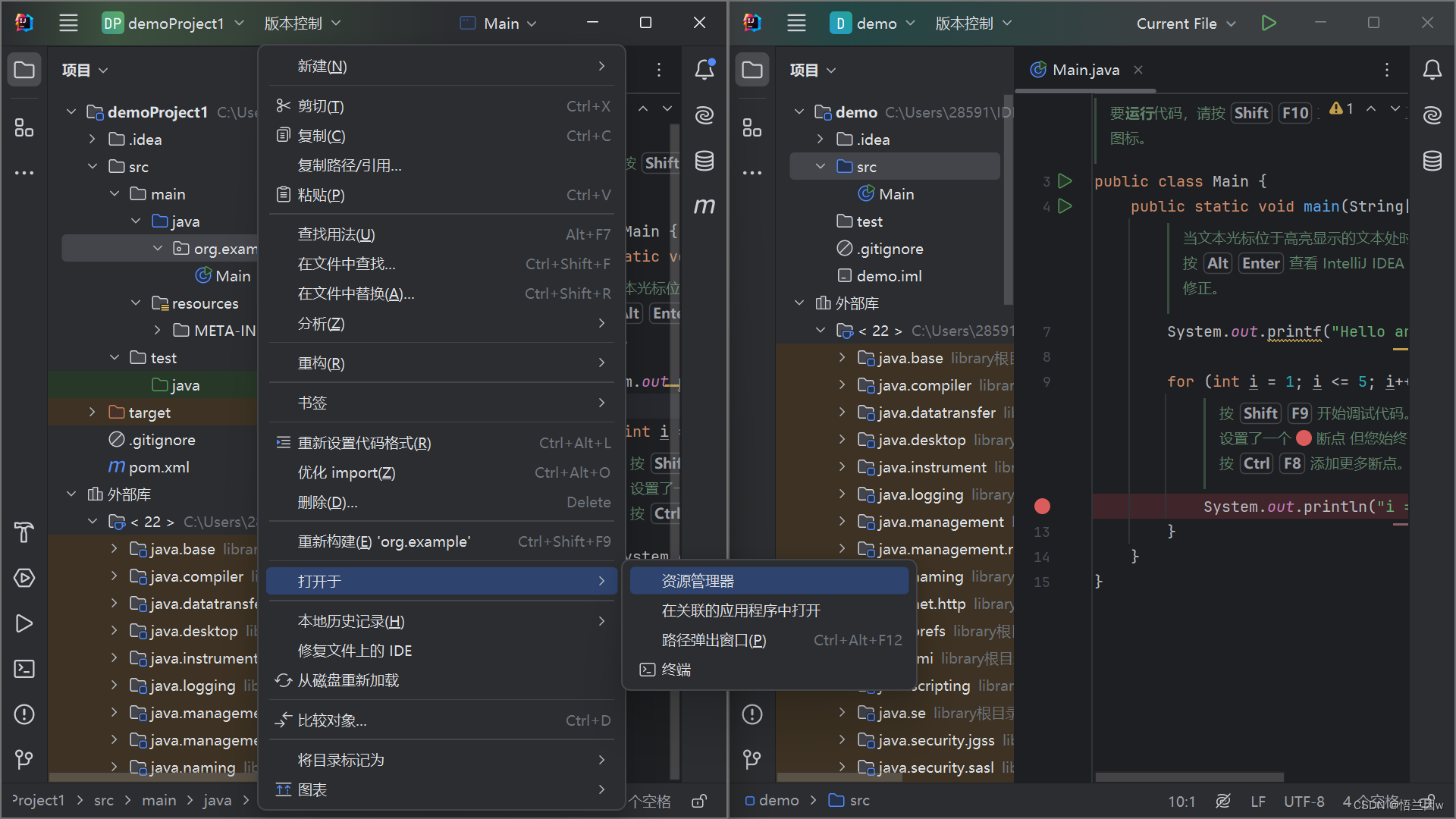Viewport: 1456px width, 819px height.
Task: Expand target folder in left project tree
Action: pyautogui.click(x=93, y=413)
